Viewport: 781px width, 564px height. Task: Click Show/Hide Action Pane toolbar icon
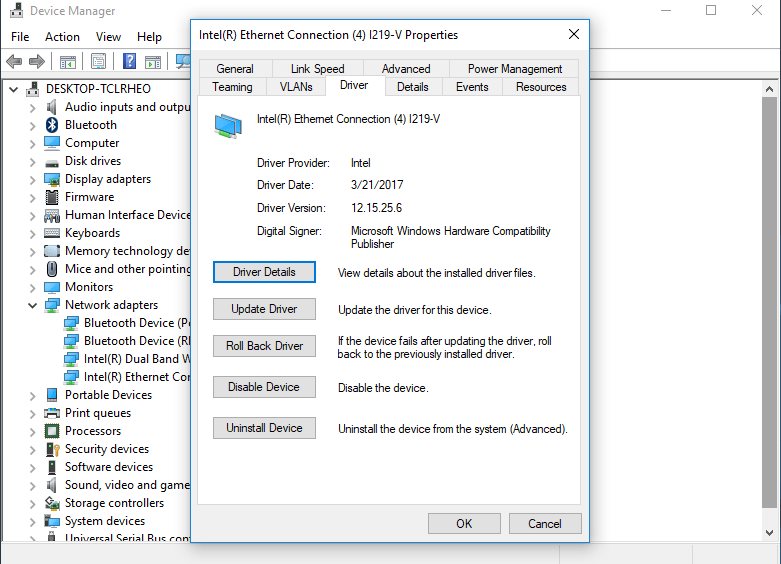point(153,62)
